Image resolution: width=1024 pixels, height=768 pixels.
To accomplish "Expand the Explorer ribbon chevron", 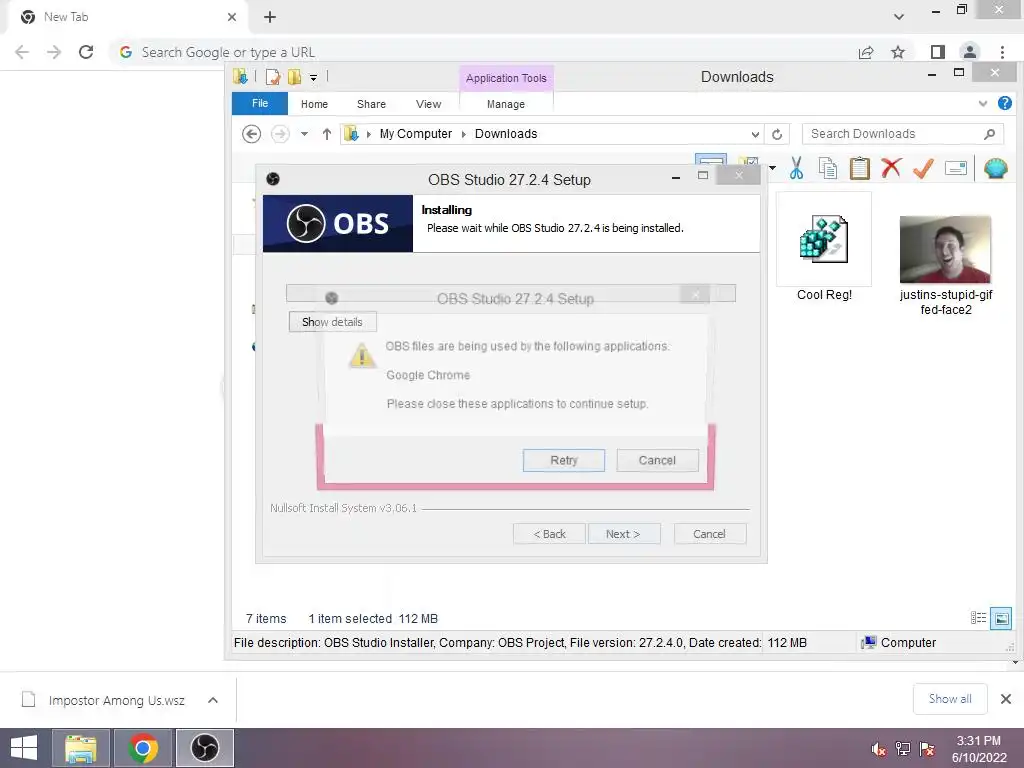I will pyautogui.click(x=982, y=104).
